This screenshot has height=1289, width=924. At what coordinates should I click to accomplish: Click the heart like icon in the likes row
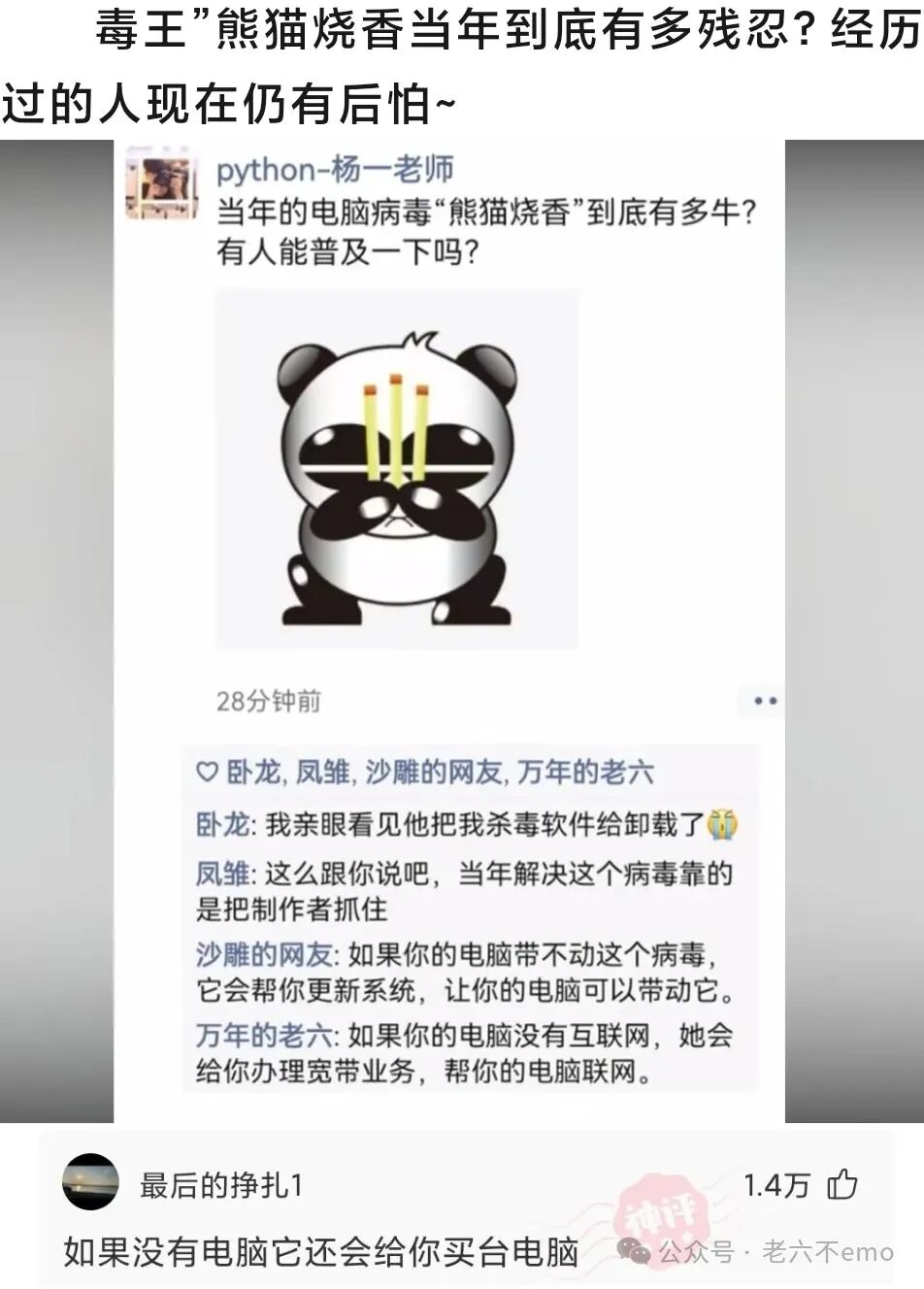[x=207, y=773]
